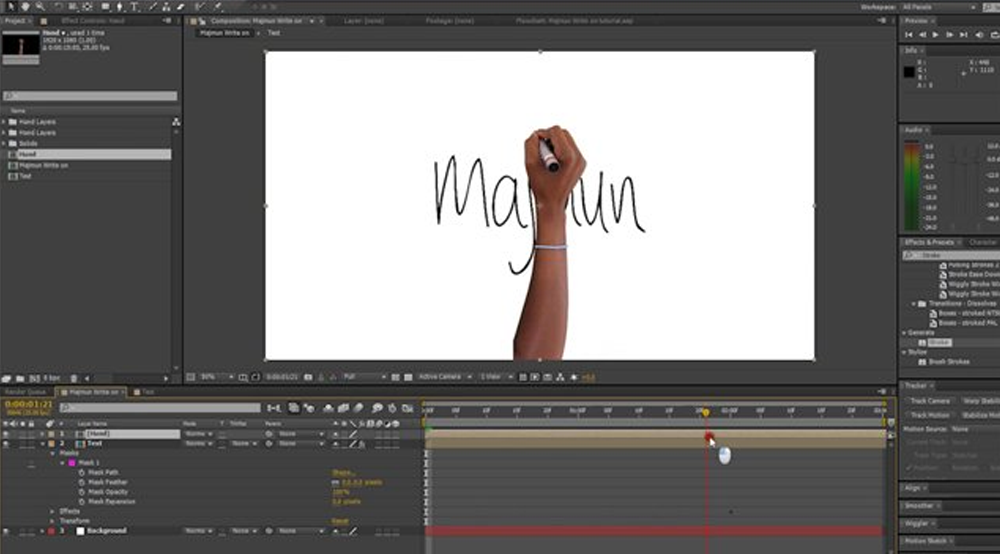1000x554 pixels.
Task: Expand the Transform group of Text layer
Action: click(x=53, y=521)
